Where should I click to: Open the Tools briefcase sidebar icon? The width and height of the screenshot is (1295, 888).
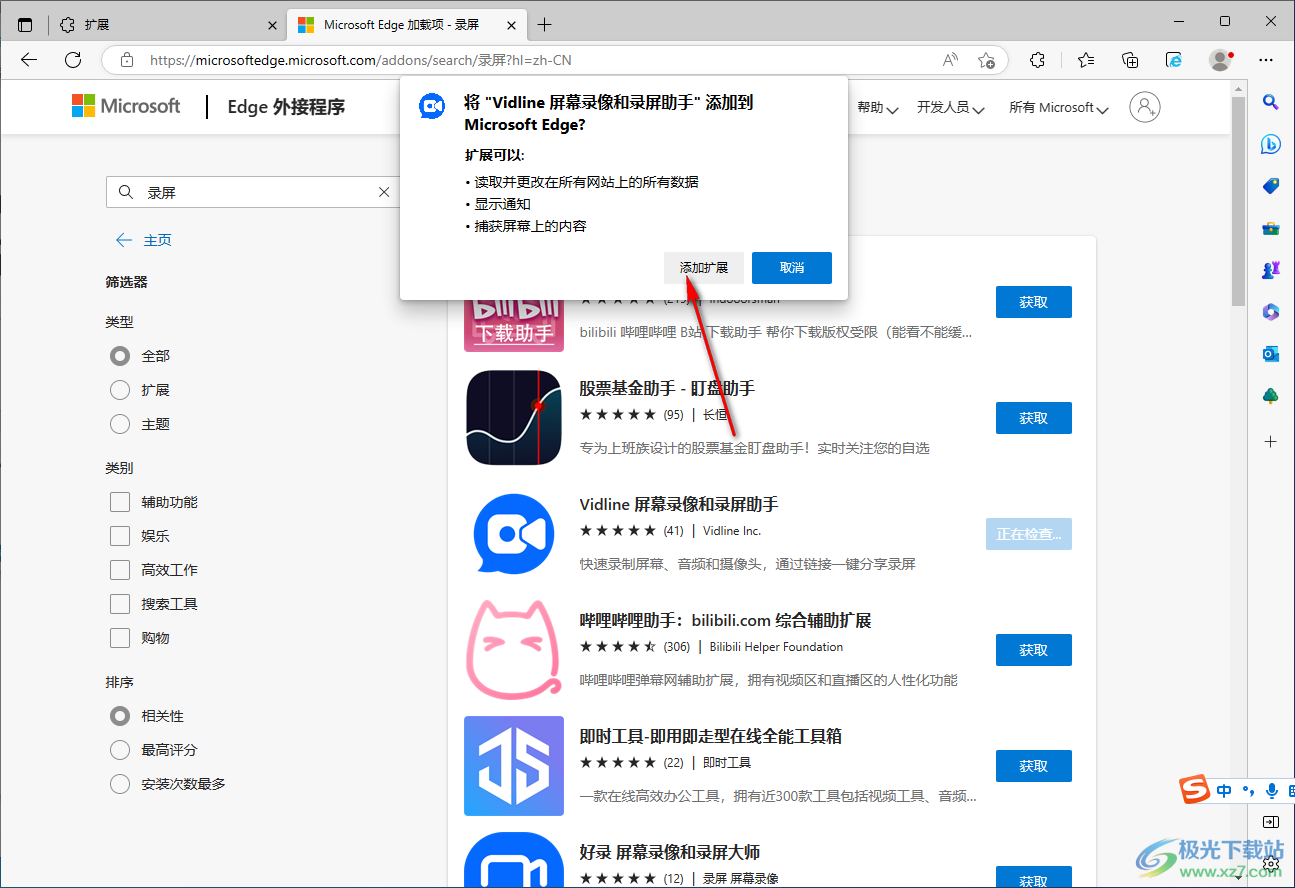tap(1271, 228)
